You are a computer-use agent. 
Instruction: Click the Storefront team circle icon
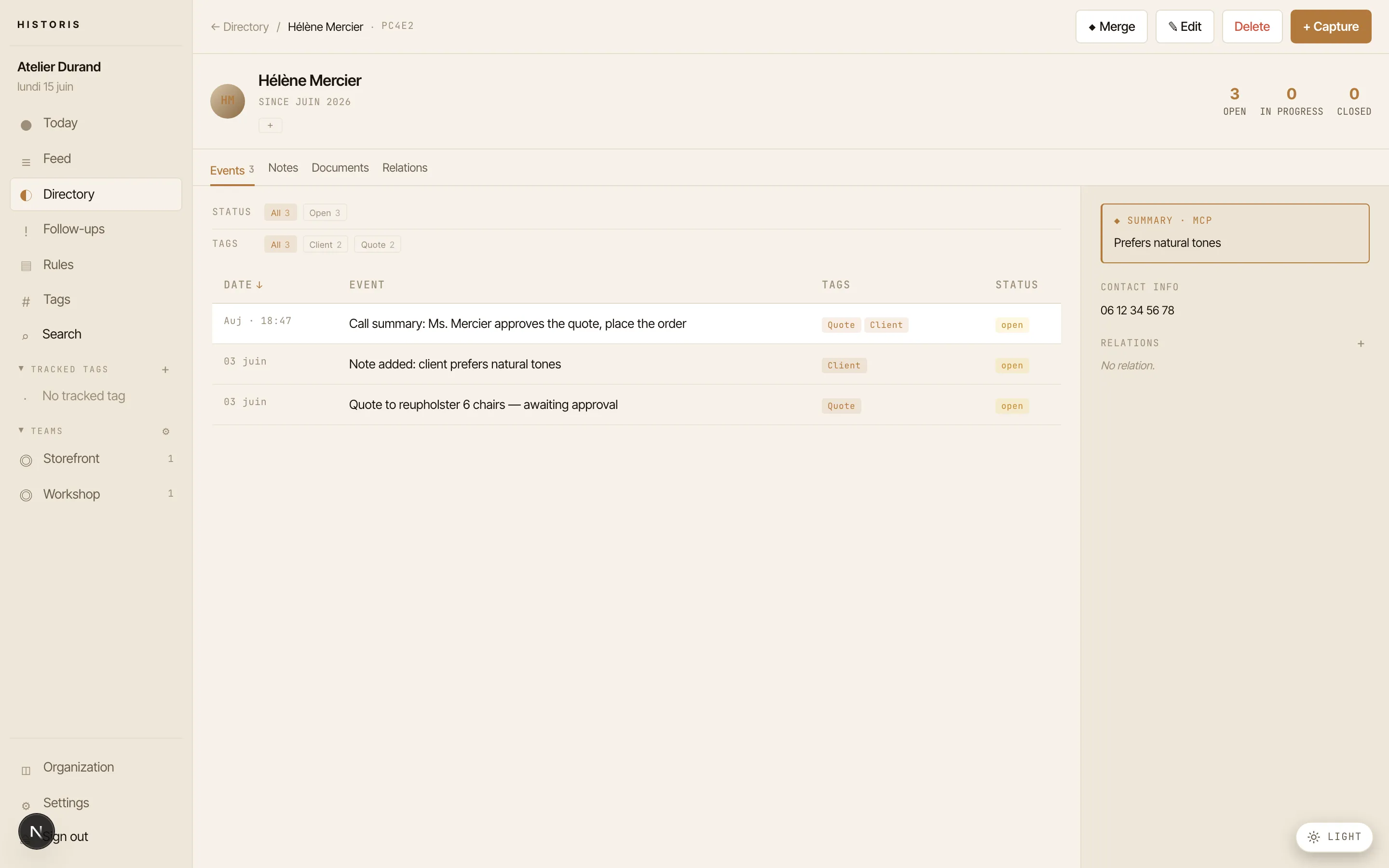click(x=26, y=461)
